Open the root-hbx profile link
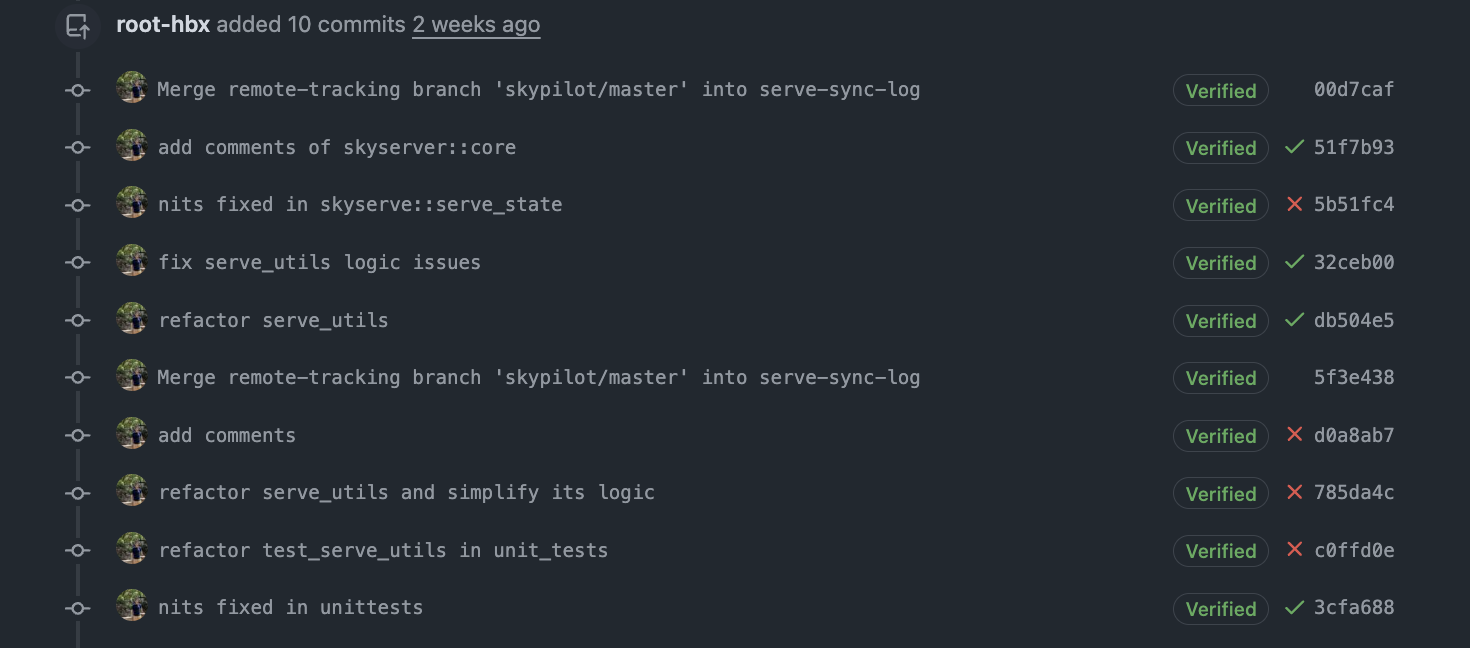Screen dimensions: 1470x648 tap(163, 25)
